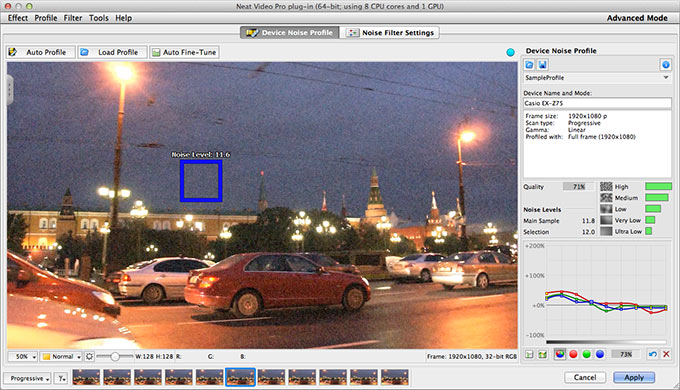This screenshot has width=680, height=390.
Task: Click the Cancel button
Action: (585, 377)
